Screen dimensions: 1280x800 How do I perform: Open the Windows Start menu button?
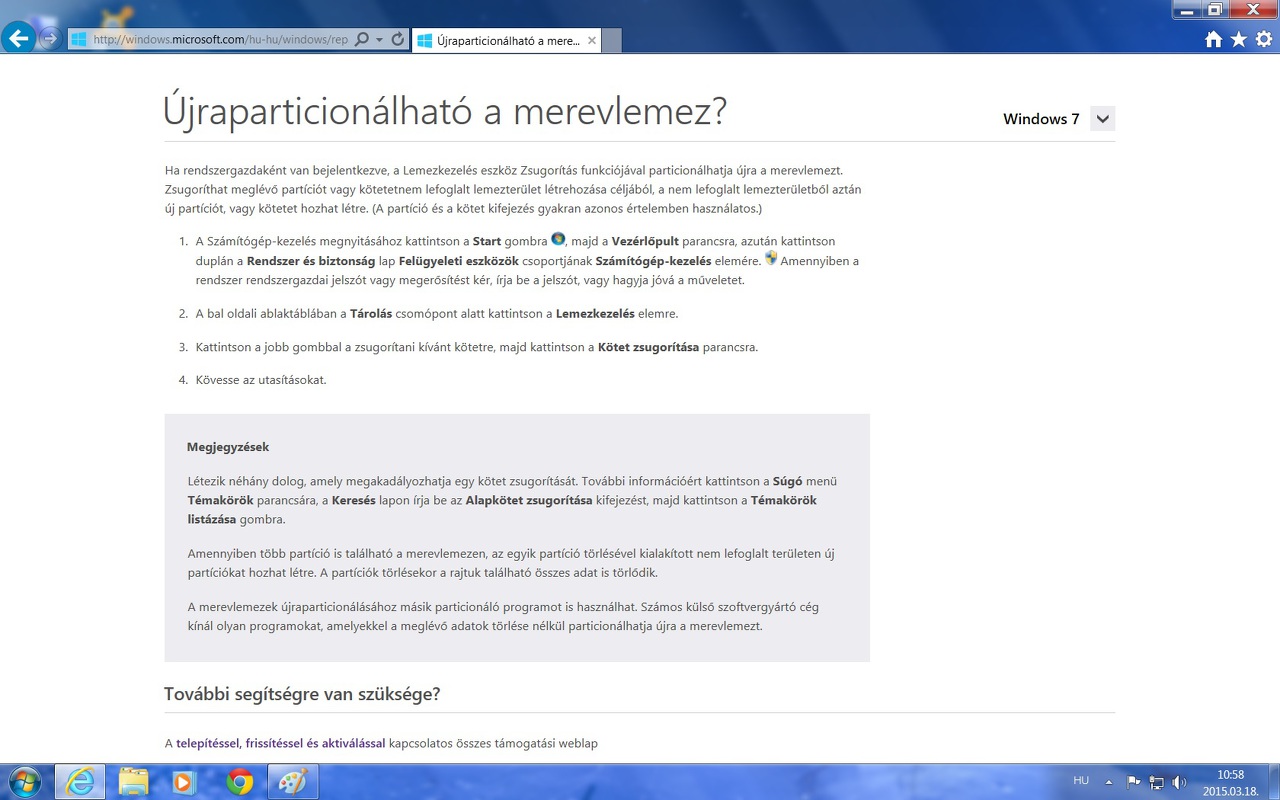click(23, 781)
